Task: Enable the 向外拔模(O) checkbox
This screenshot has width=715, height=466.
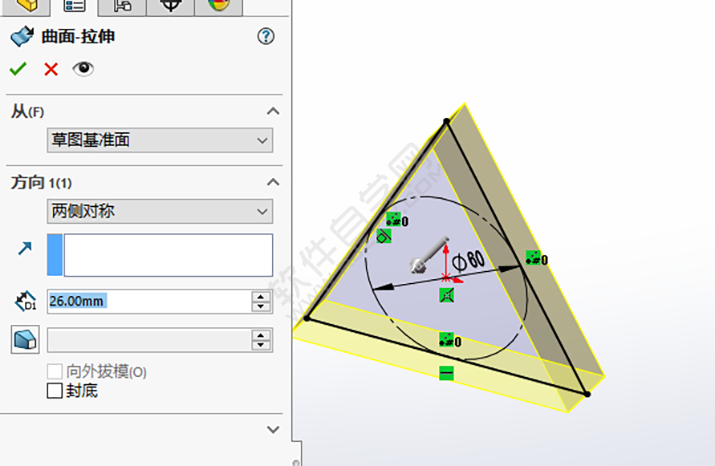Action: pos(55,372)
